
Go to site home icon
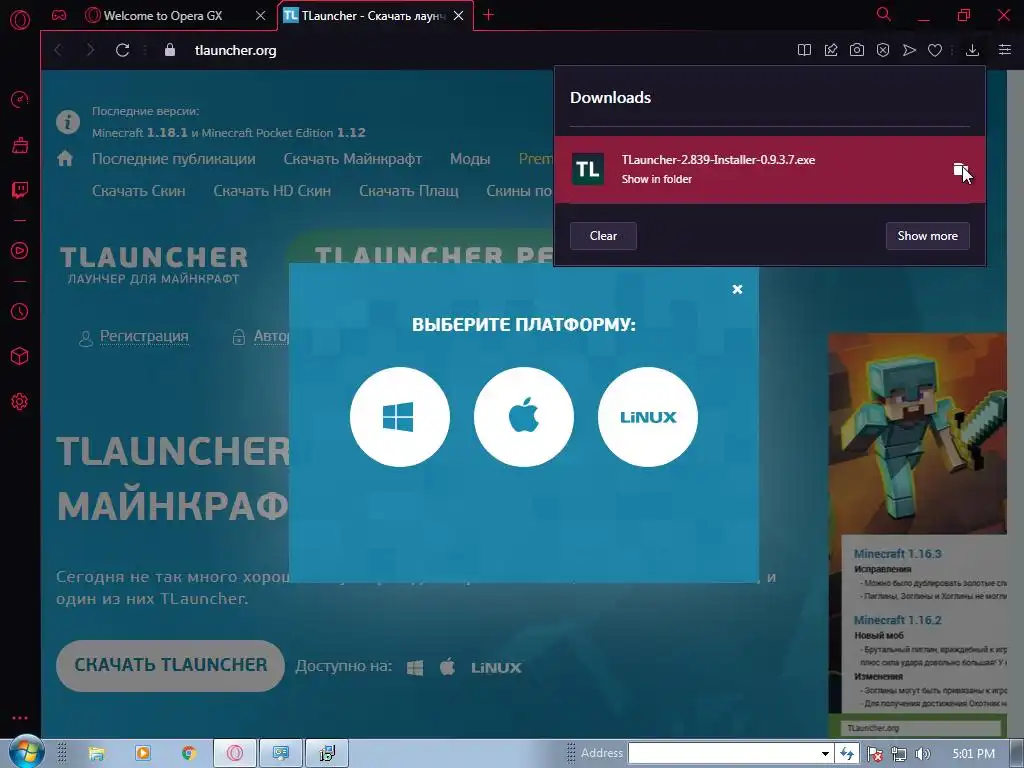(65, 158)
